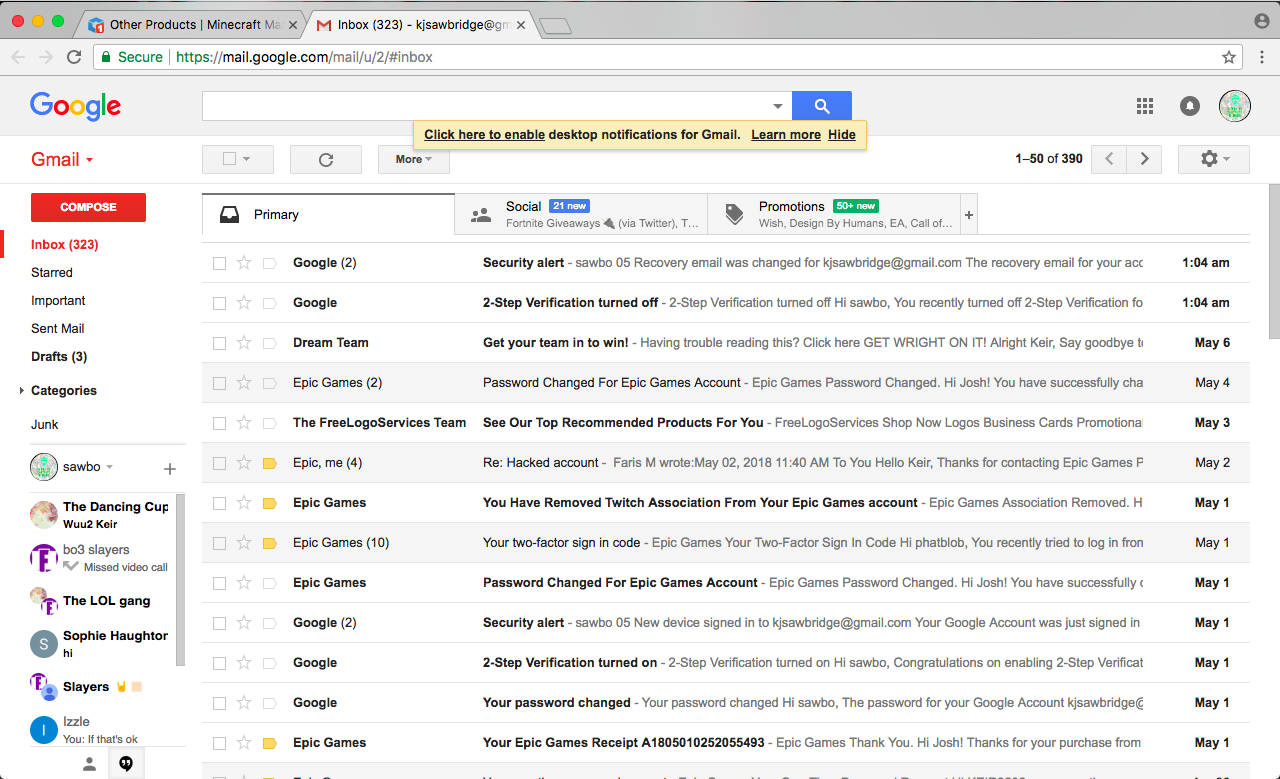Tick the 'Your two-factor sign in code' email
1280x779 pixels.
219,543
